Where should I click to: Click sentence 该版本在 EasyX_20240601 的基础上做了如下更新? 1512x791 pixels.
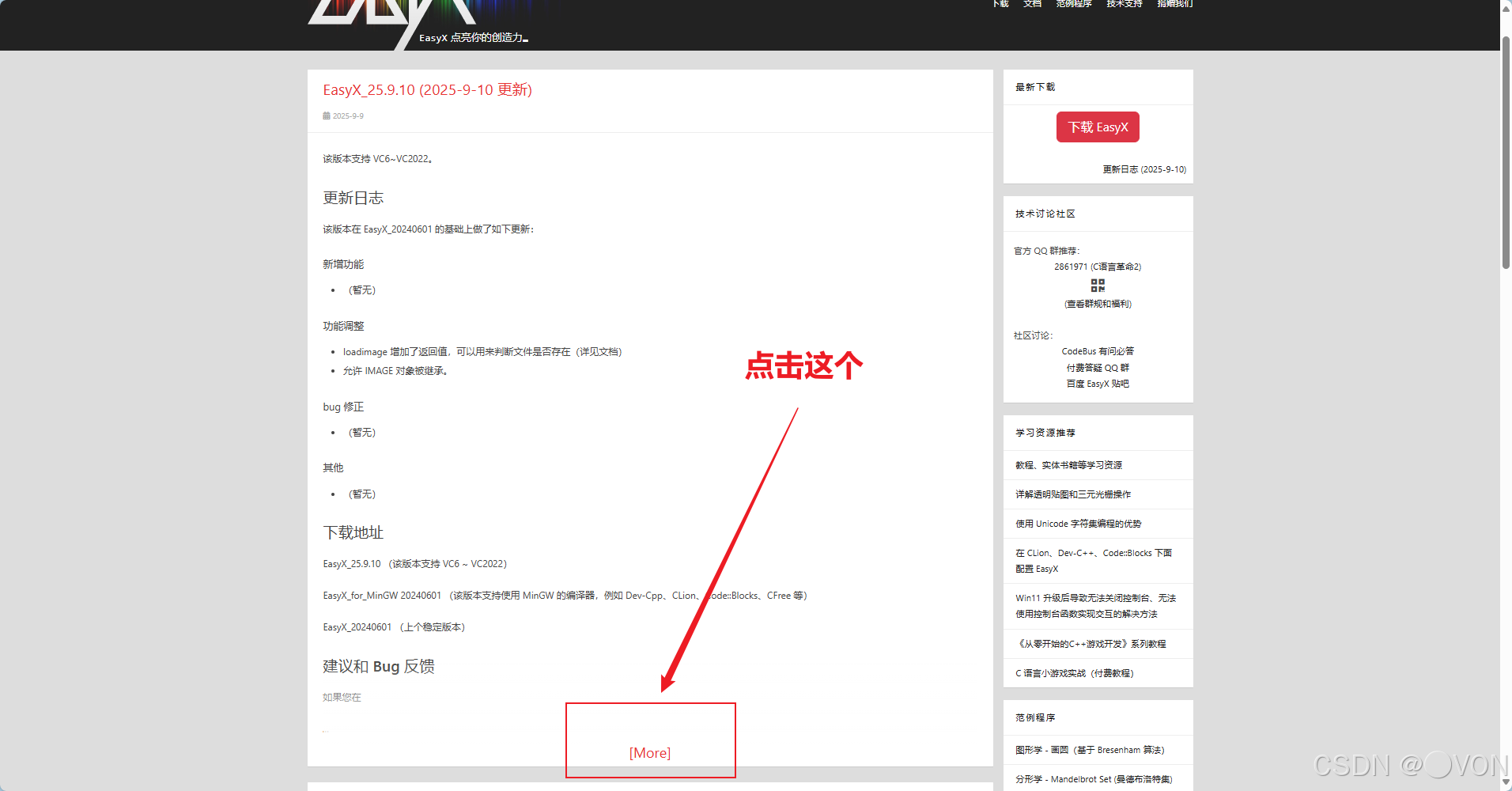(x=429, y=229)
